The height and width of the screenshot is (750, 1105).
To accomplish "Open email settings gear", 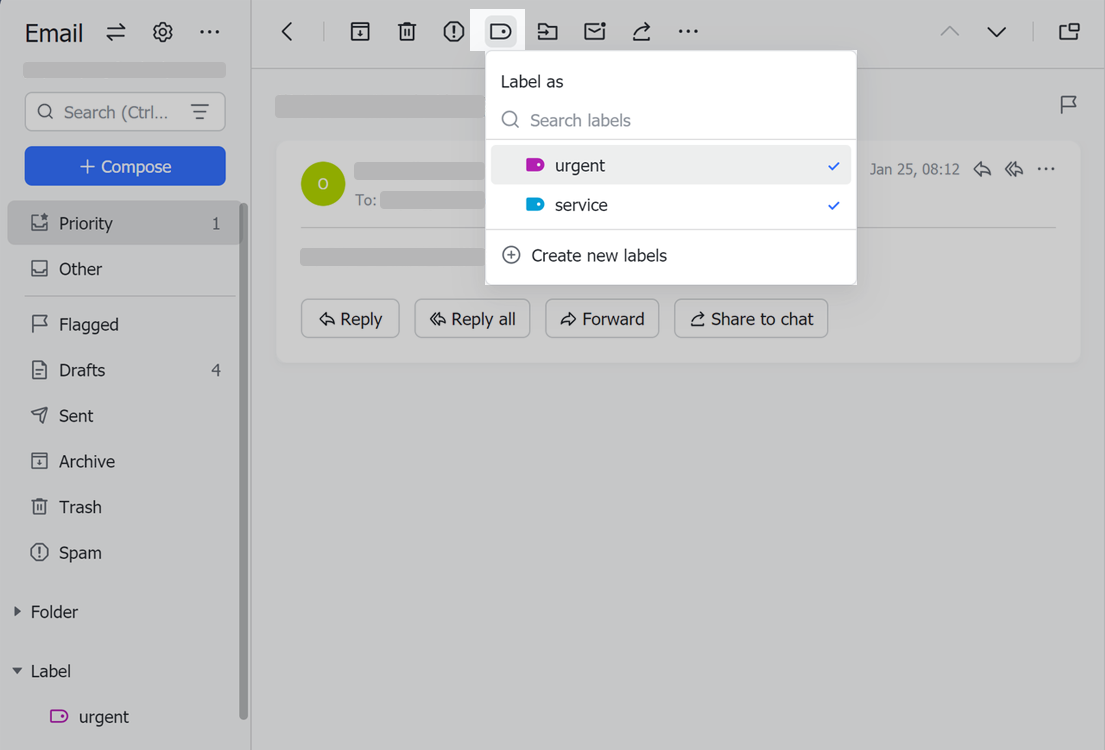I will click(x=162, y=31).
